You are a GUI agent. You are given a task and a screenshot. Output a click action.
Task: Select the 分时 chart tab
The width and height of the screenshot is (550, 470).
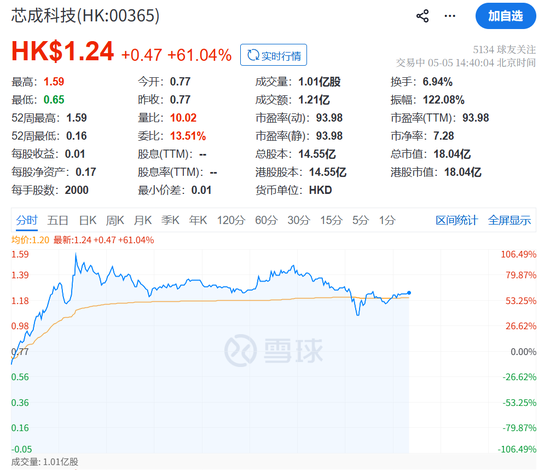(27, 220)
